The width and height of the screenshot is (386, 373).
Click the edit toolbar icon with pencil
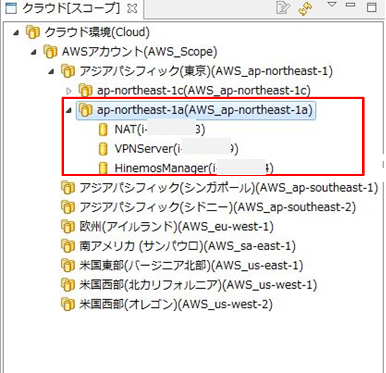coord(283,8)
